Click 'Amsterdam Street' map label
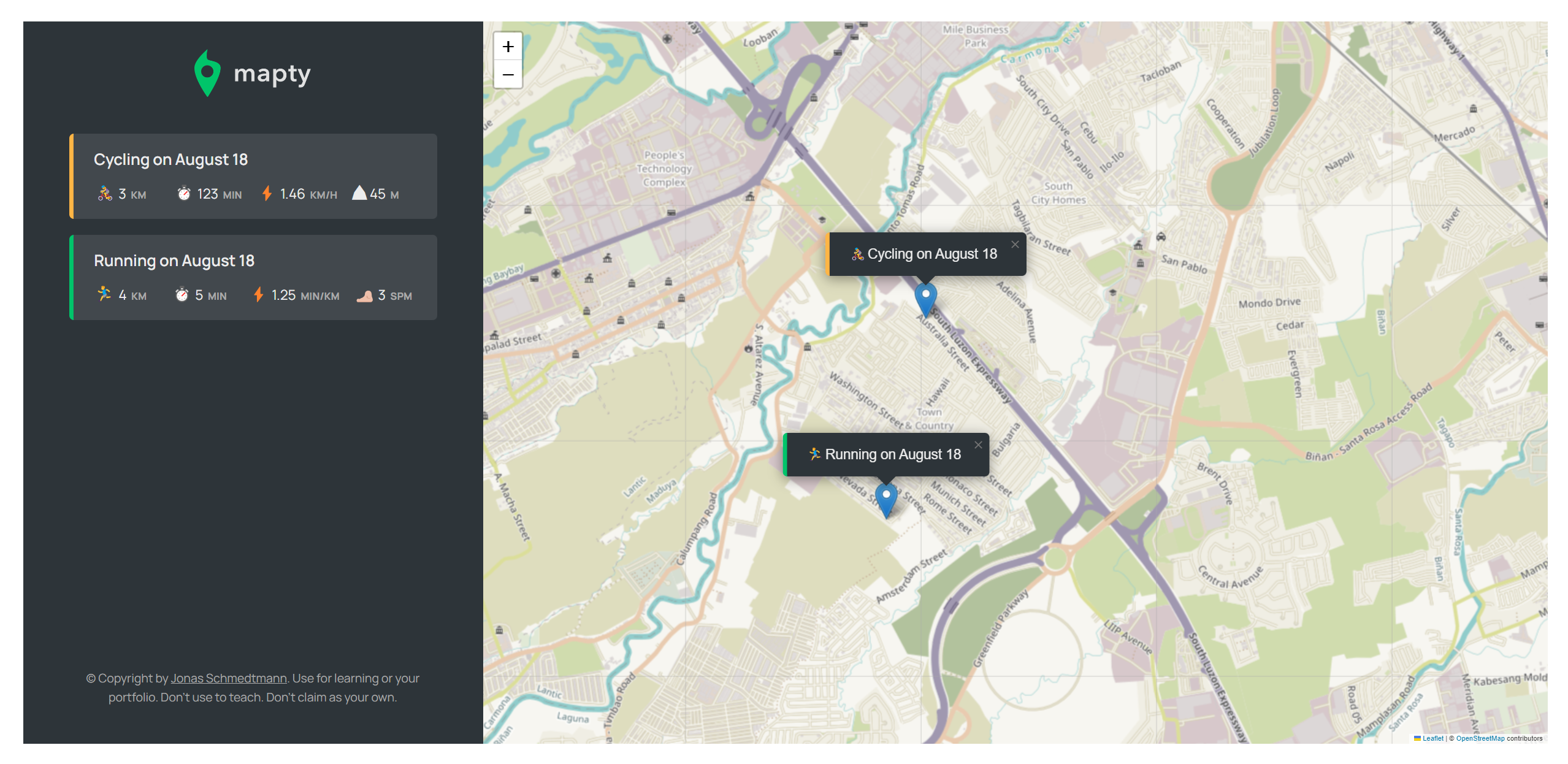 (x=912, y=576)
